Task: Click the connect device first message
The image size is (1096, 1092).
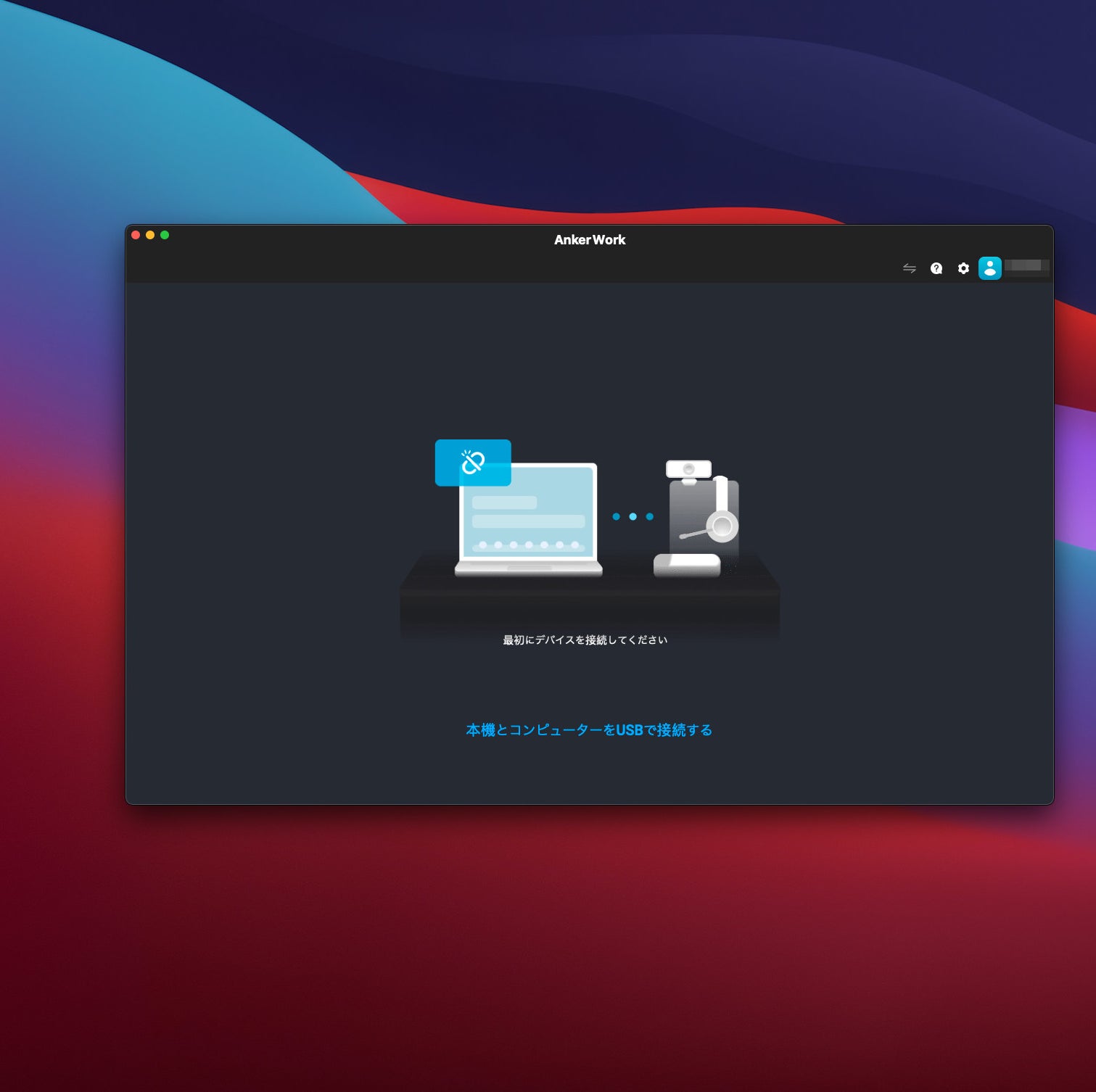Action: pos(585,640)
